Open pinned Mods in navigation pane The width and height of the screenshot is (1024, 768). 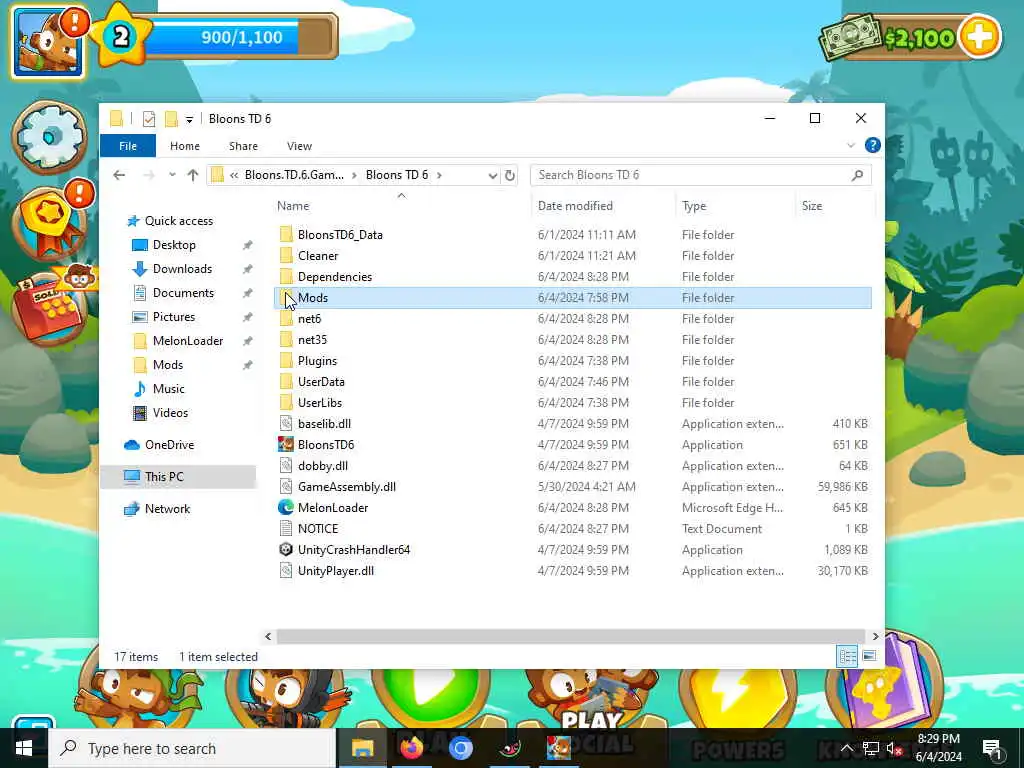[168, 364]
